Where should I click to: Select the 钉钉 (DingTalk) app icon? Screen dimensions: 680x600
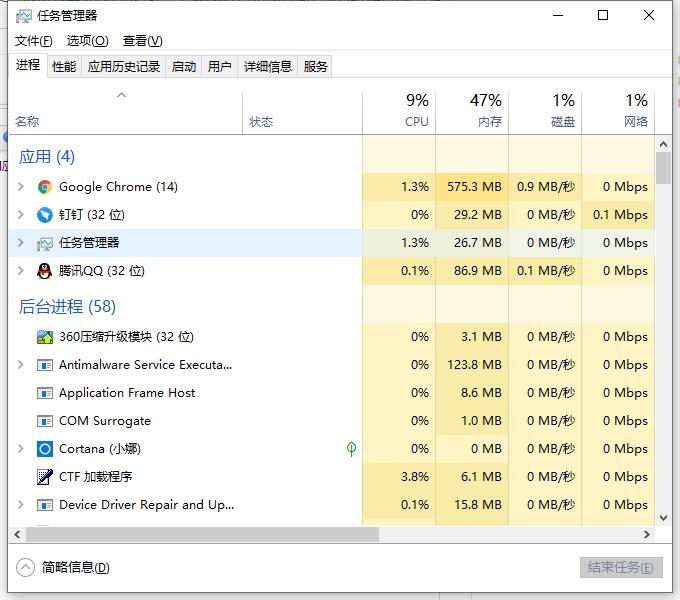tap(44, 215)
